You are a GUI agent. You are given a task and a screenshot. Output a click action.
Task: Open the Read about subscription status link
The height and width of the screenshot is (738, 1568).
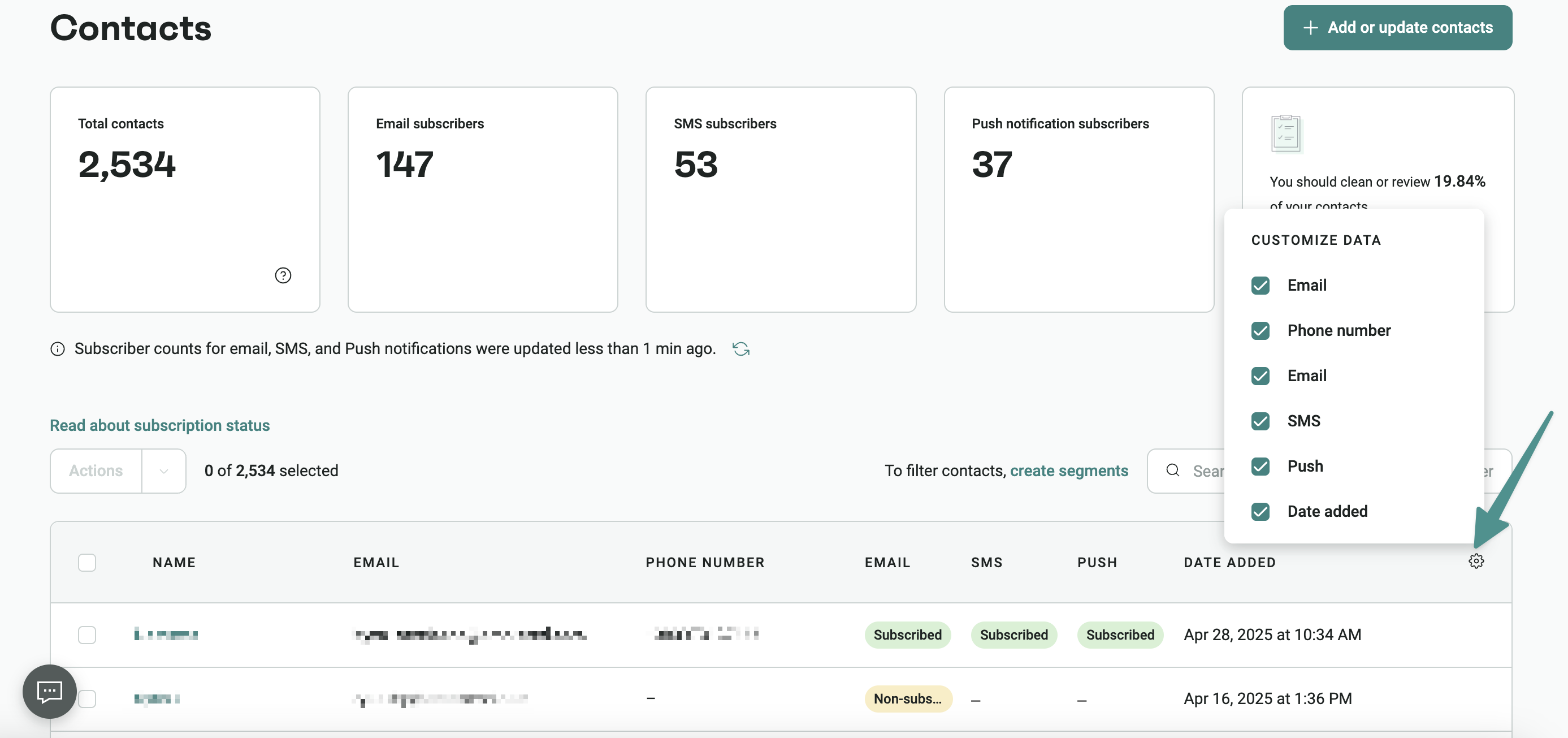pos(159,425)
